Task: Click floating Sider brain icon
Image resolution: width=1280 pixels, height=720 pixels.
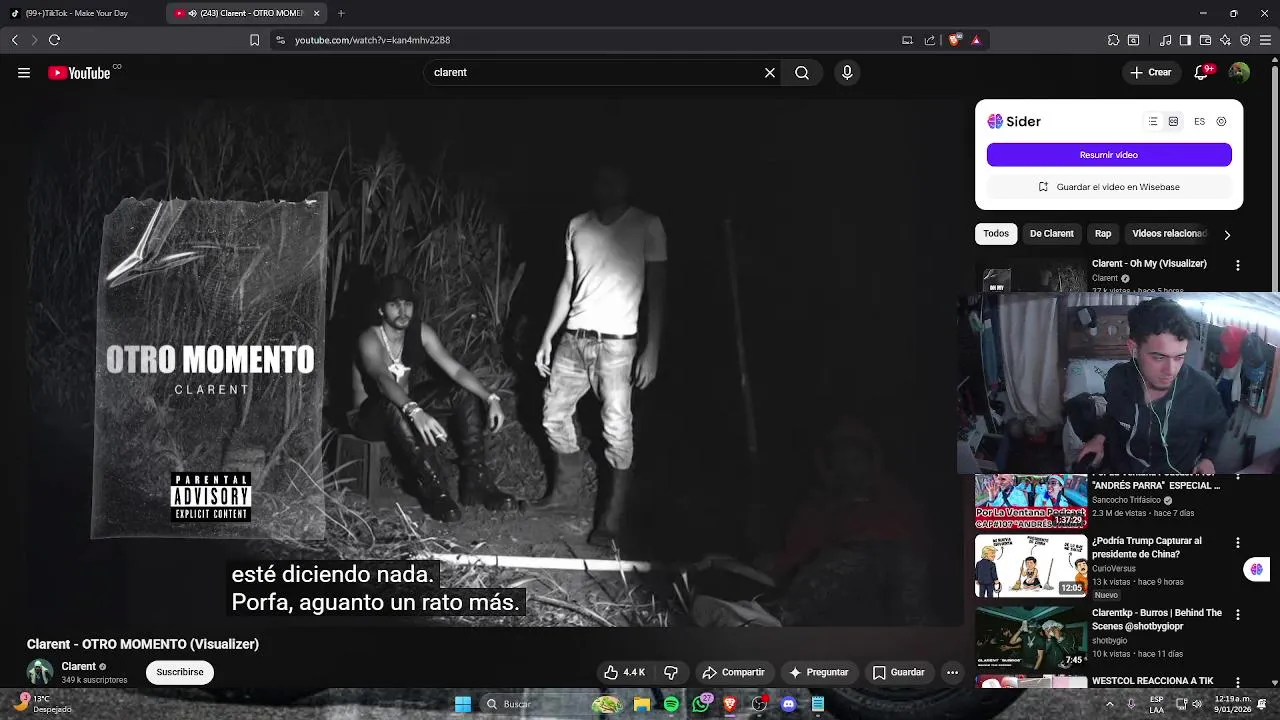Action: [1257, 569]
